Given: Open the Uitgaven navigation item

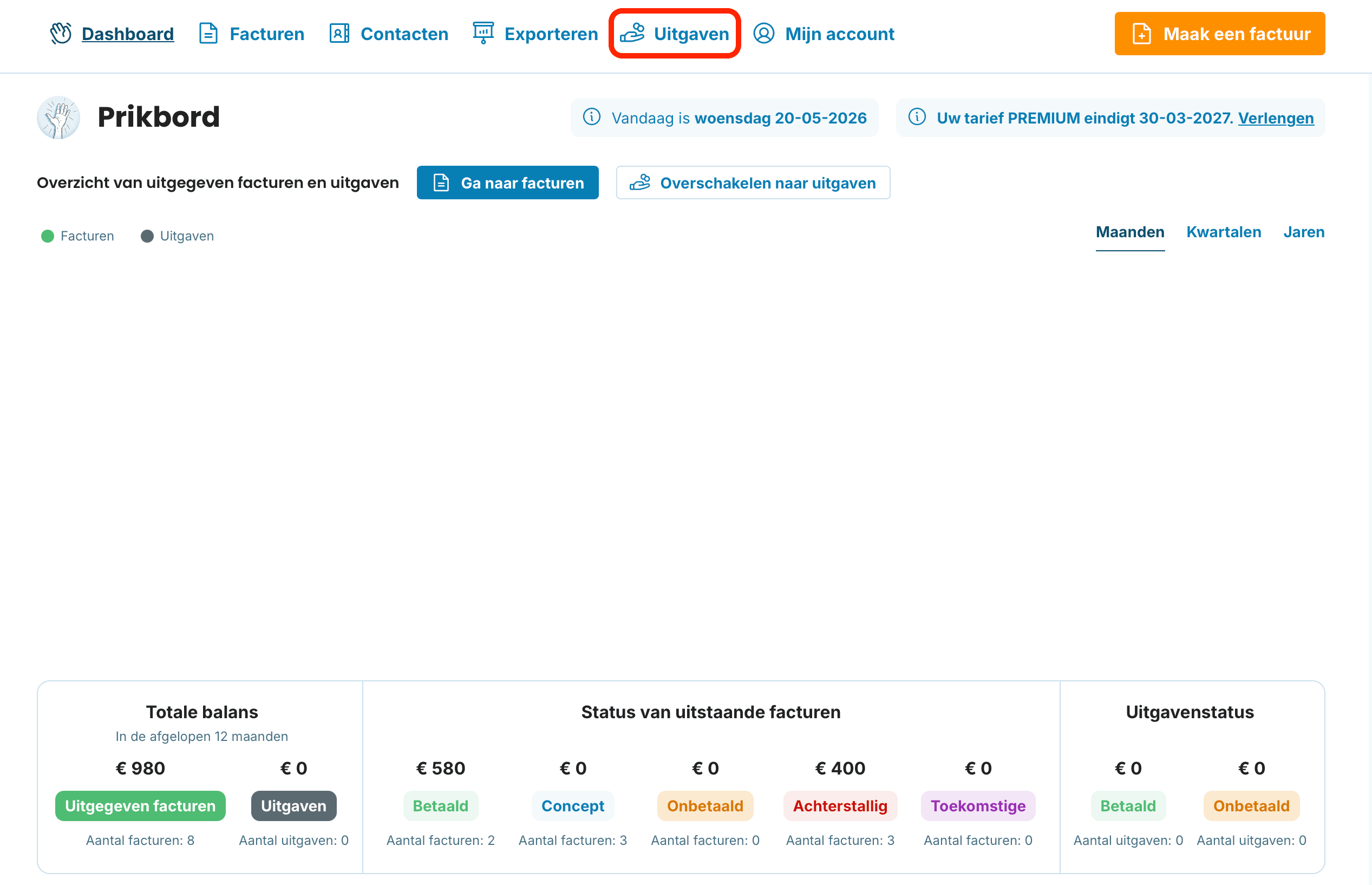Looking at the screenshot, I should click(x=691, y=34).
